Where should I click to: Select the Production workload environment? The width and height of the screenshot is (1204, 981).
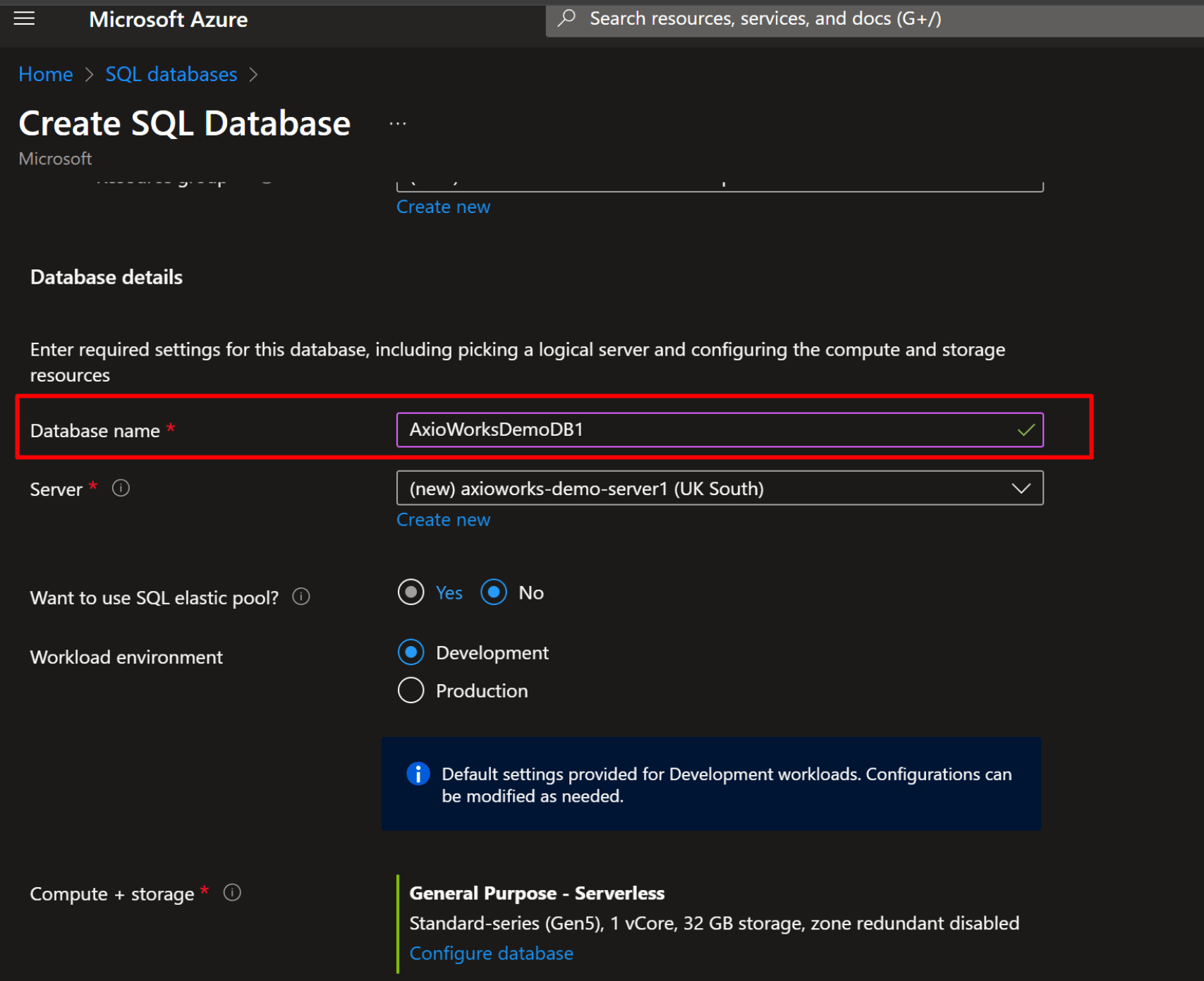pos(411,690)
